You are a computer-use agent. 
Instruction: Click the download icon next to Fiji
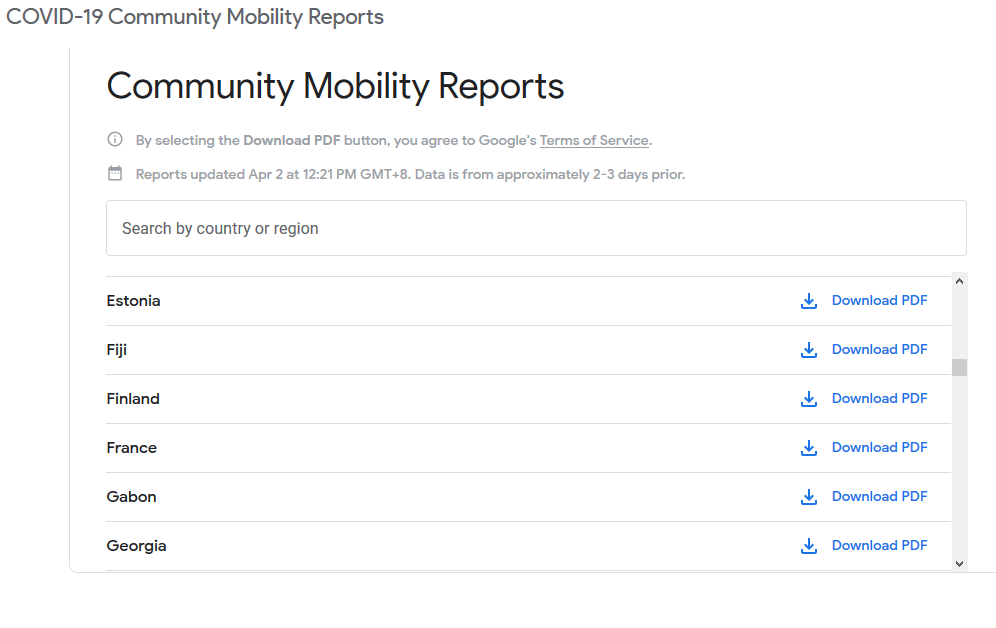coord(809,350)
